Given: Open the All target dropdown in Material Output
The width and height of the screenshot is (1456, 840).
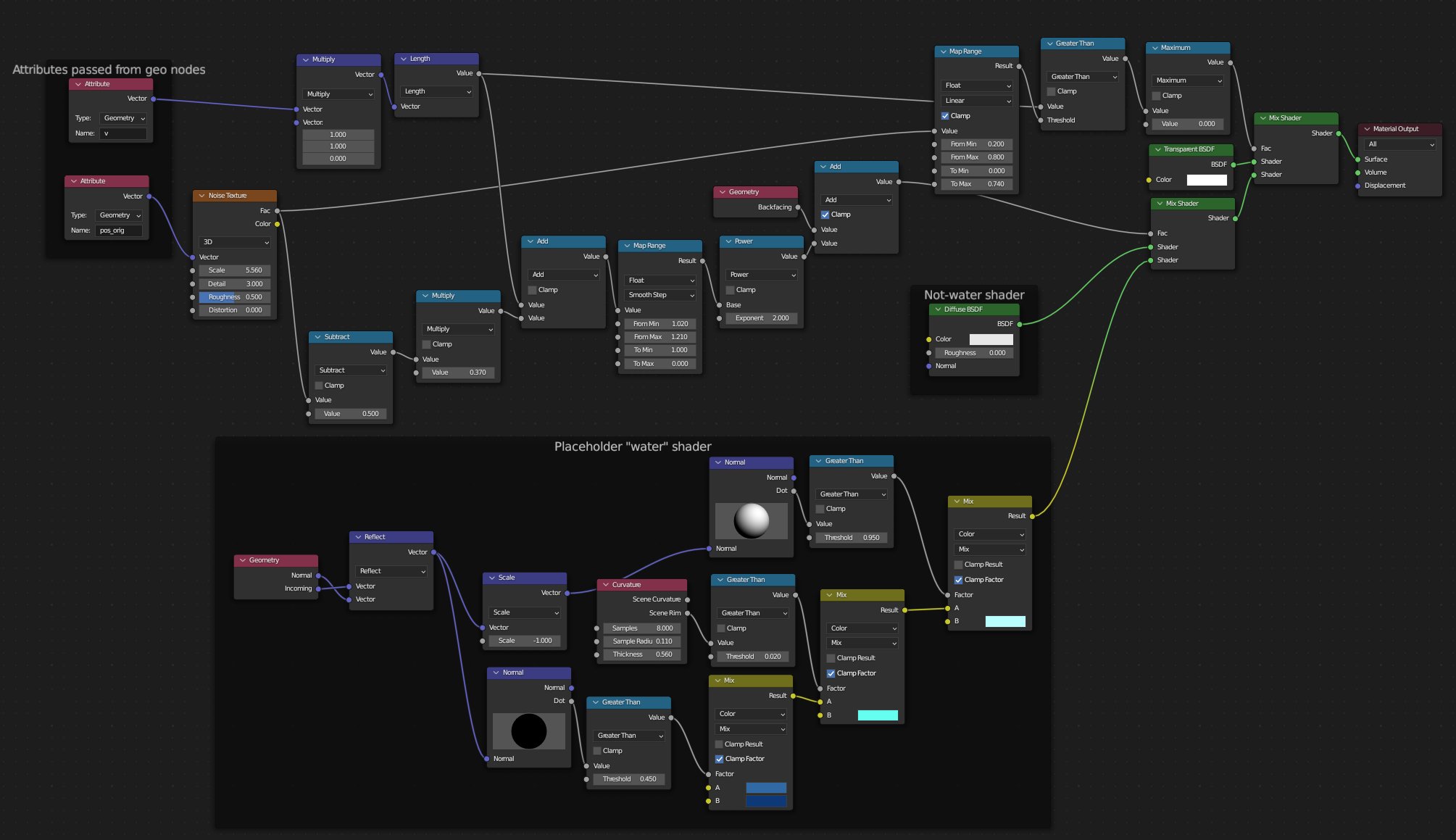Looking at the screenshot, I should [x=1399, y=144].
